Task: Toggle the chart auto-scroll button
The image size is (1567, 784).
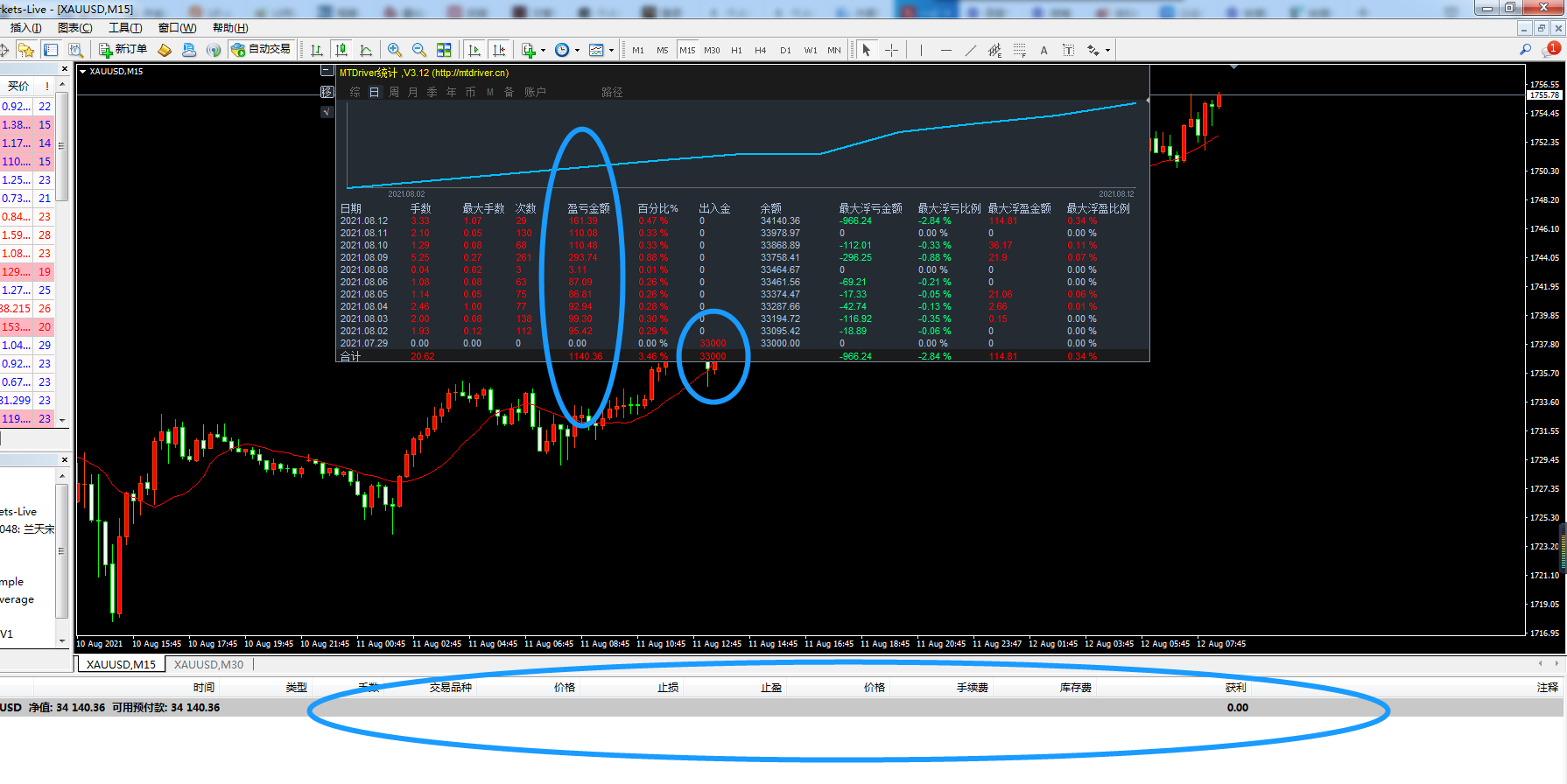Action: pos(474,50)
